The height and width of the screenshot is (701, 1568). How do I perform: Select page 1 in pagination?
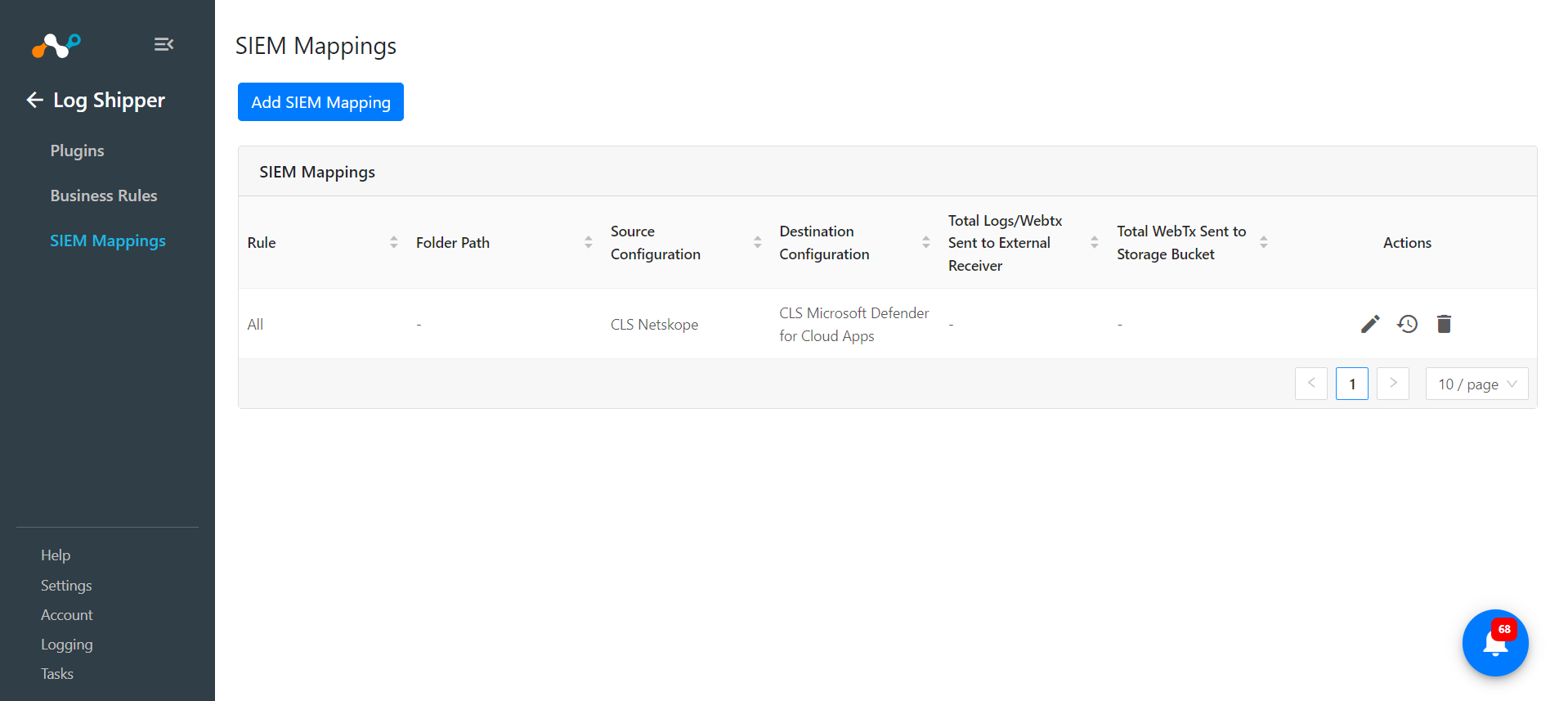(x=1352, y=384)
